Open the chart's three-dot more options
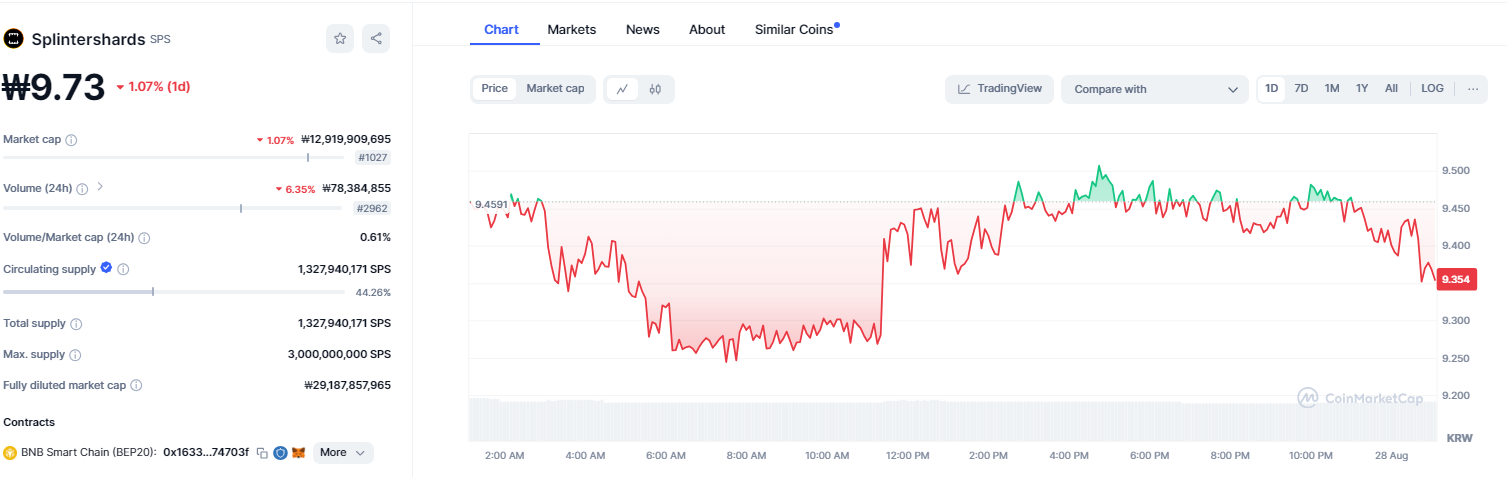This screenshot has width=1507, height=477. click(1473, 89)
